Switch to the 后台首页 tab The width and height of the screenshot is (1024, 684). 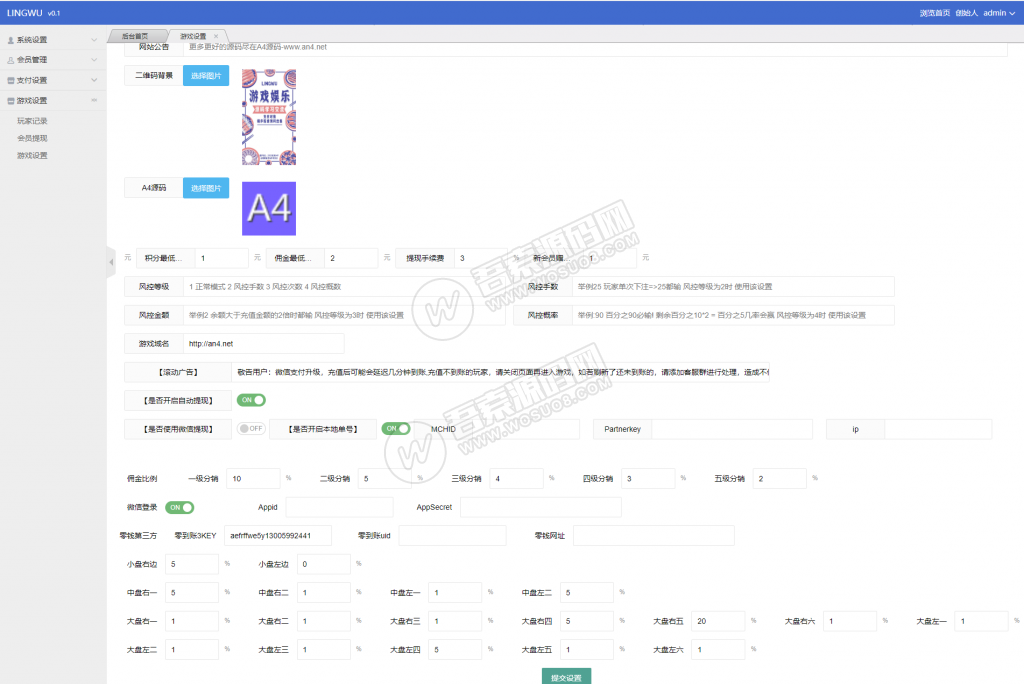pos(135,37)
